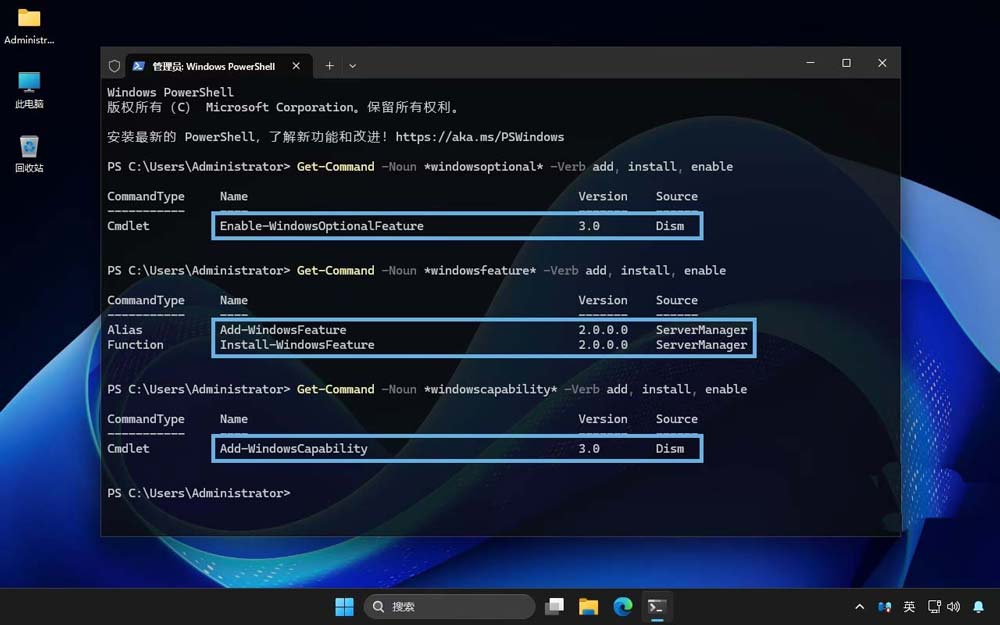The width and height of the screenshot is (1000, 625).
Task: Click the https://aka.ms/PSWindows link
Action: pos(480,136)
